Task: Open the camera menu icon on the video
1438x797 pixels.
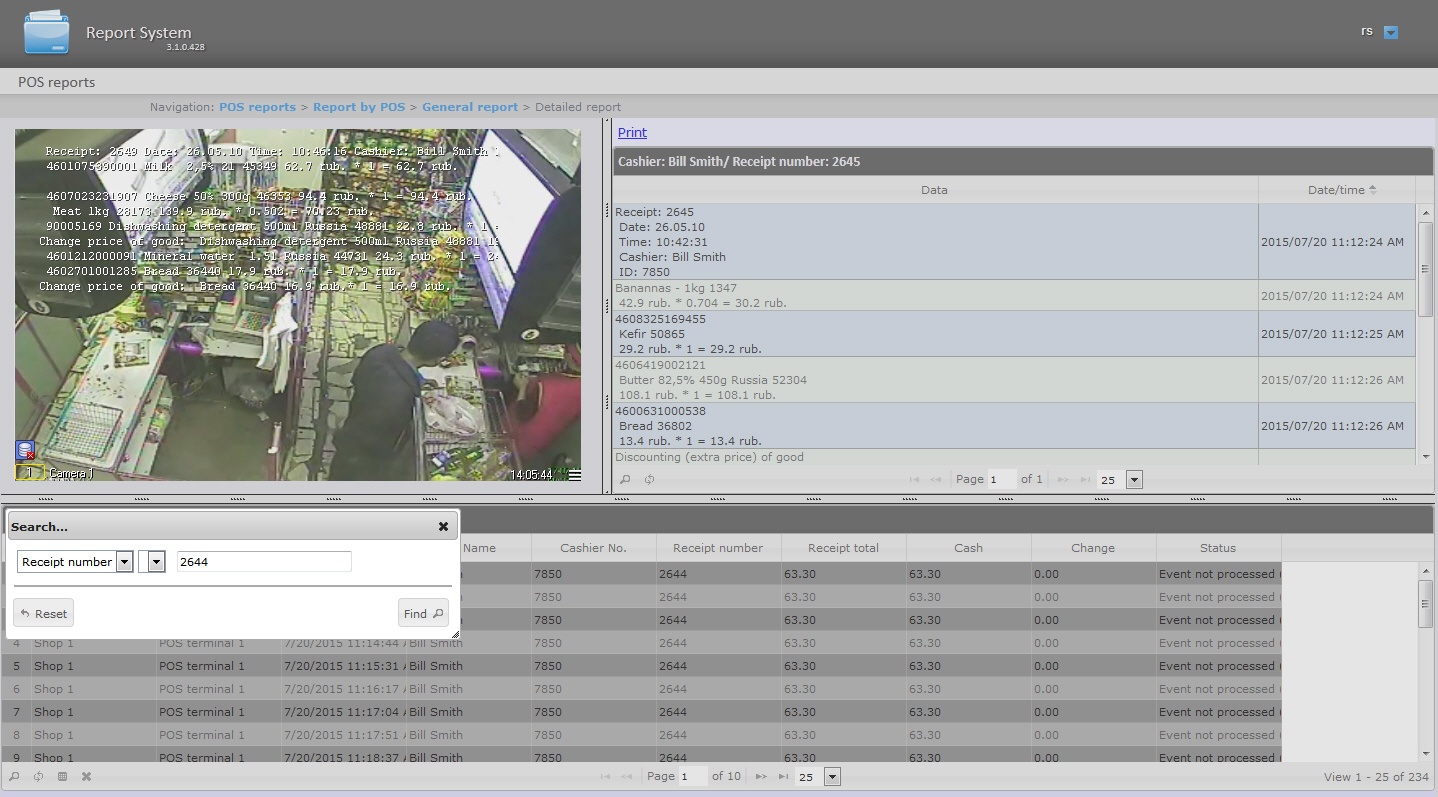Action: coord(574,475)
